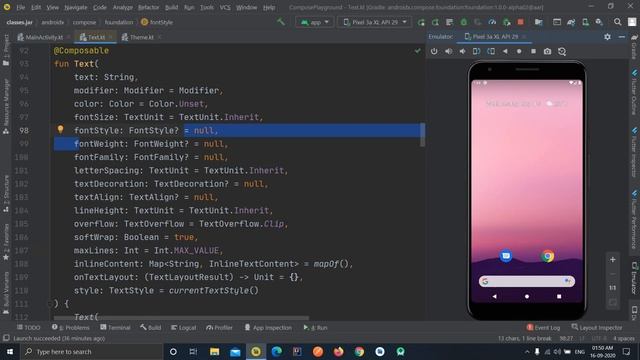This screenshot has height=360, width=640.
Task: Click the Google search bar on emulator screen
Action: click(x=527, y=281)
